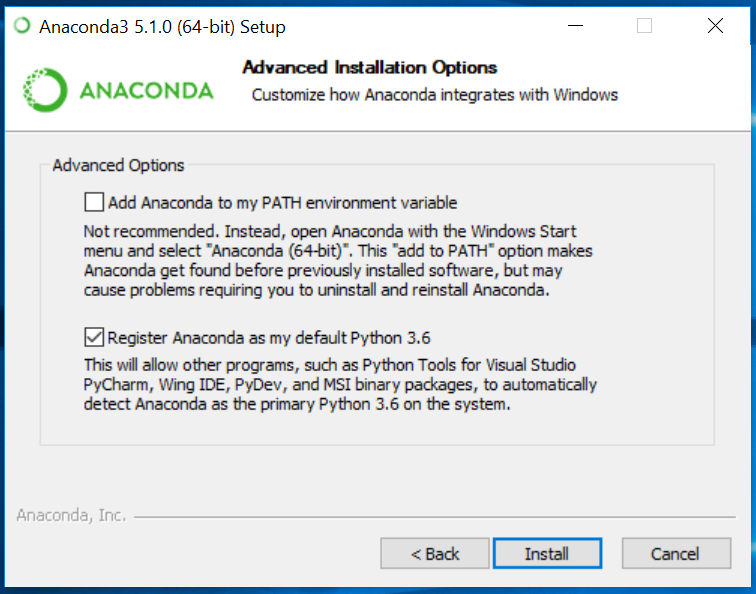
Task: Click the 'Advanced Options' group label
Action: pos(119,165)
